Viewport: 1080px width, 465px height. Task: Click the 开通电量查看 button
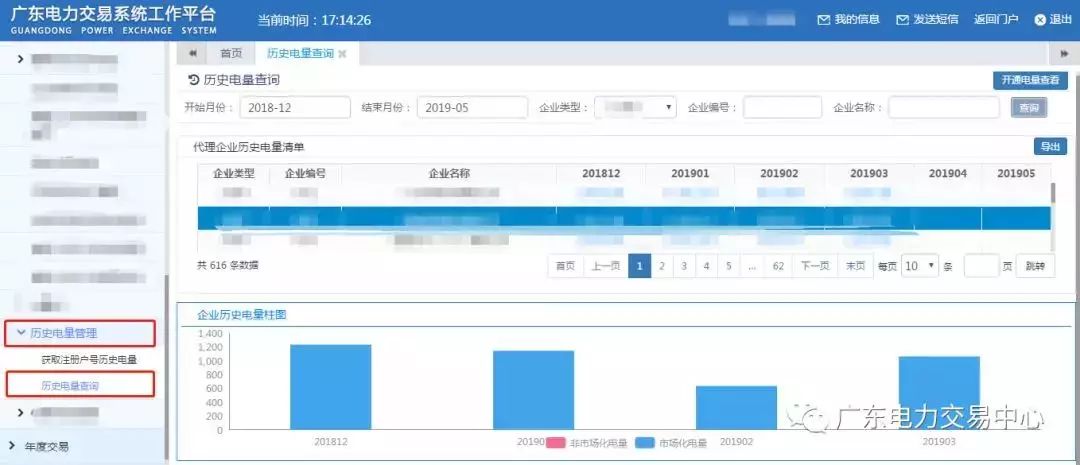1030,81
